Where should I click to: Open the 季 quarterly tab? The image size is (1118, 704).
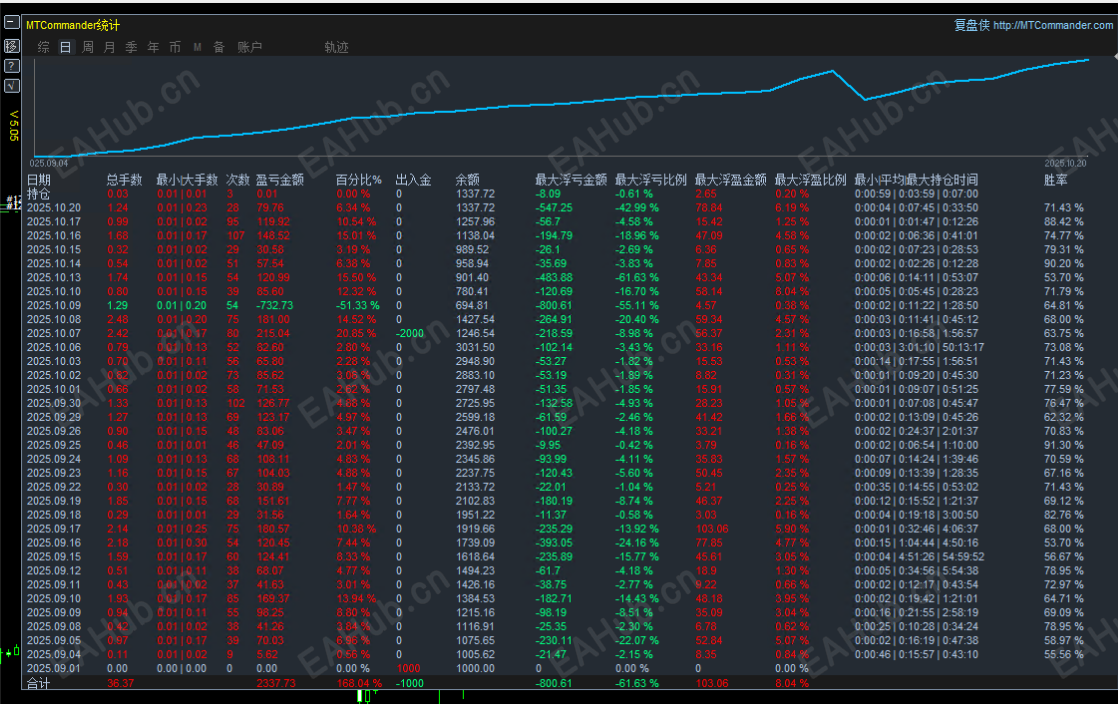(131, 47)
